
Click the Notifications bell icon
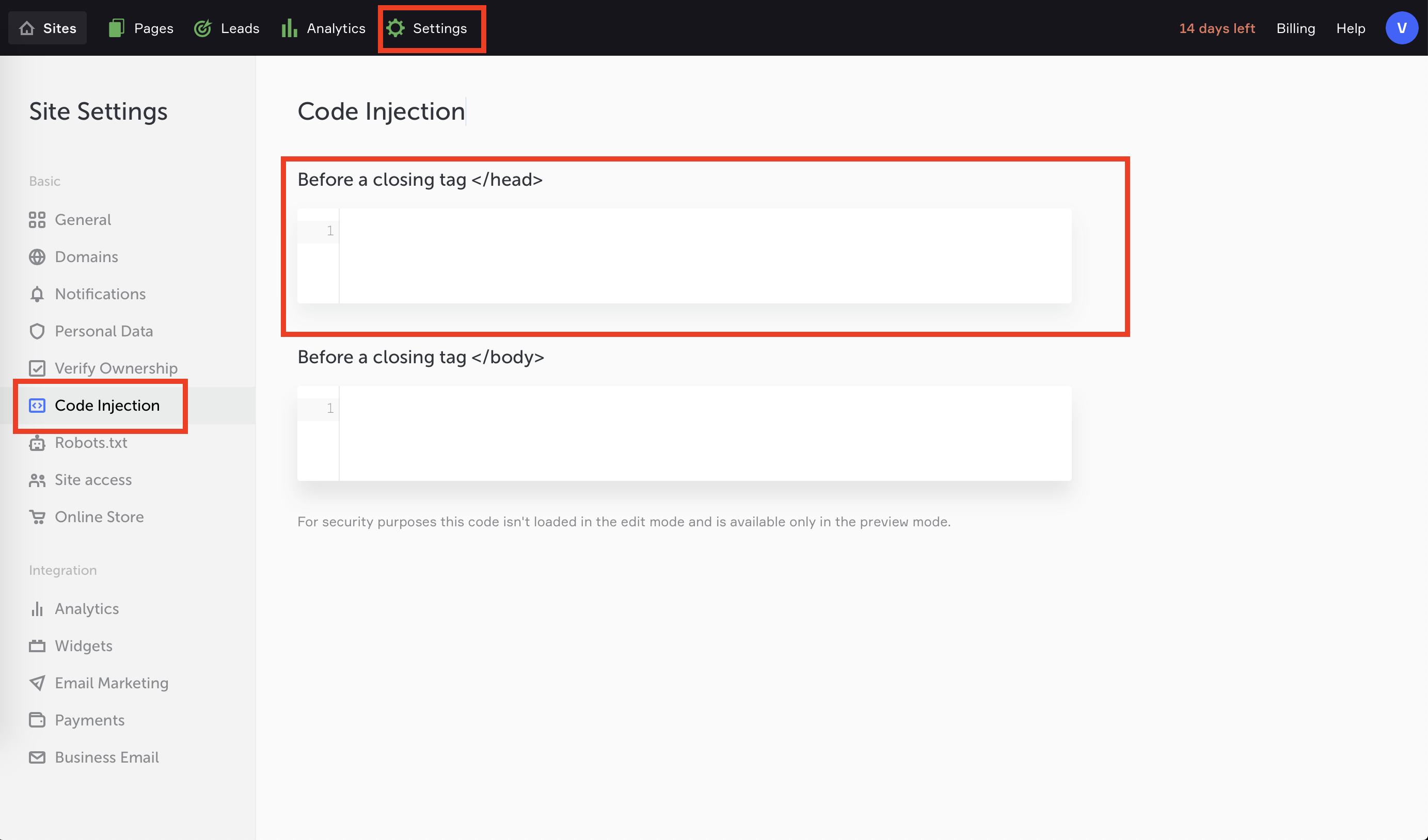pyautogui.click(x=37, y=294)
